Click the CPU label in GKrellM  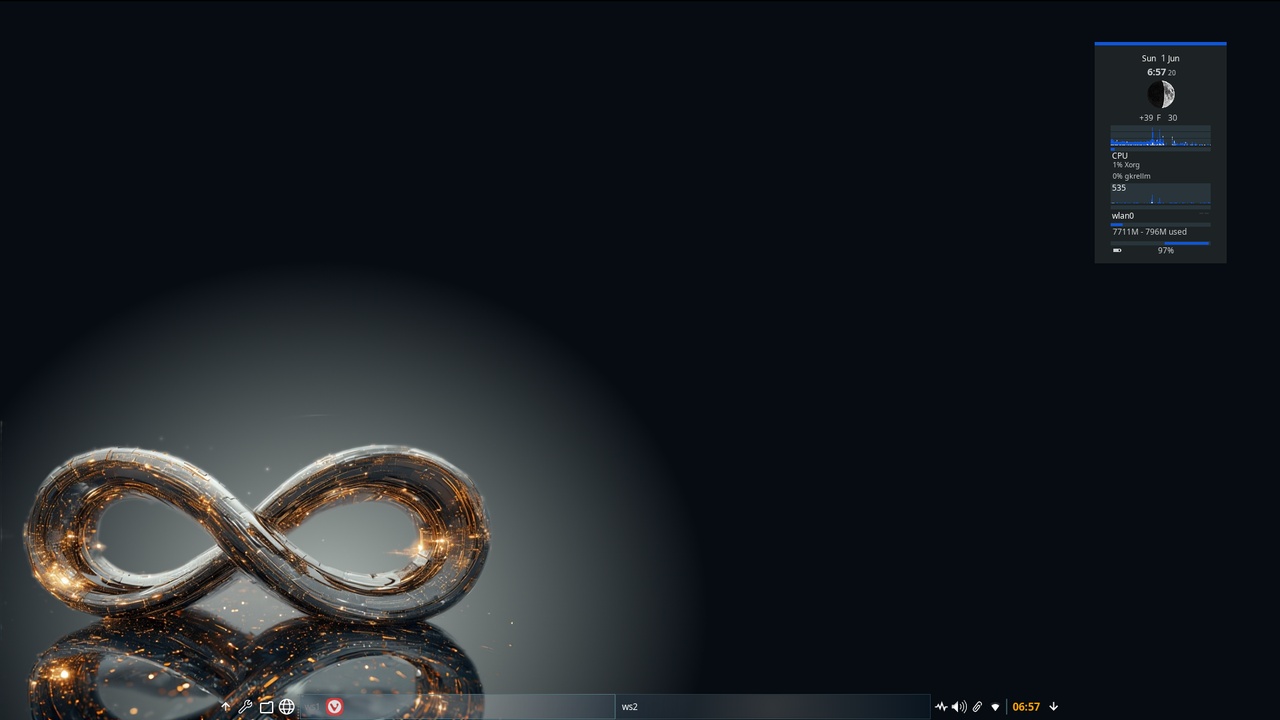(x=1120, y=156)
